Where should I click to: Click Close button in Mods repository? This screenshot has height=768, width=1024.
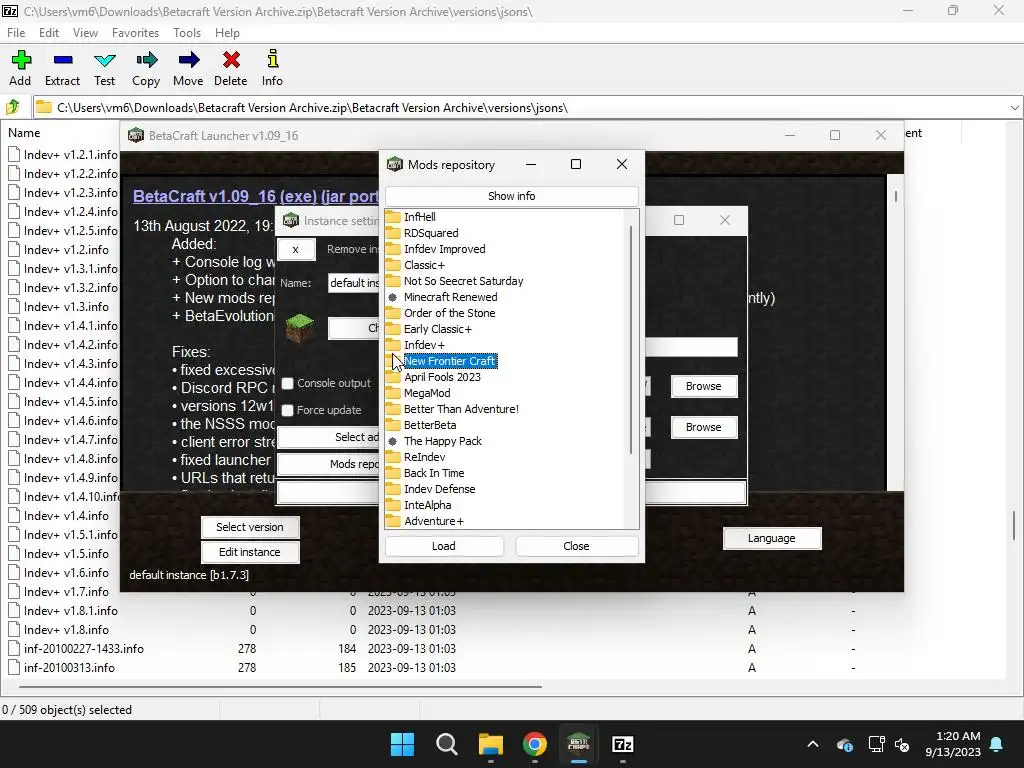[x=577, y=546]
